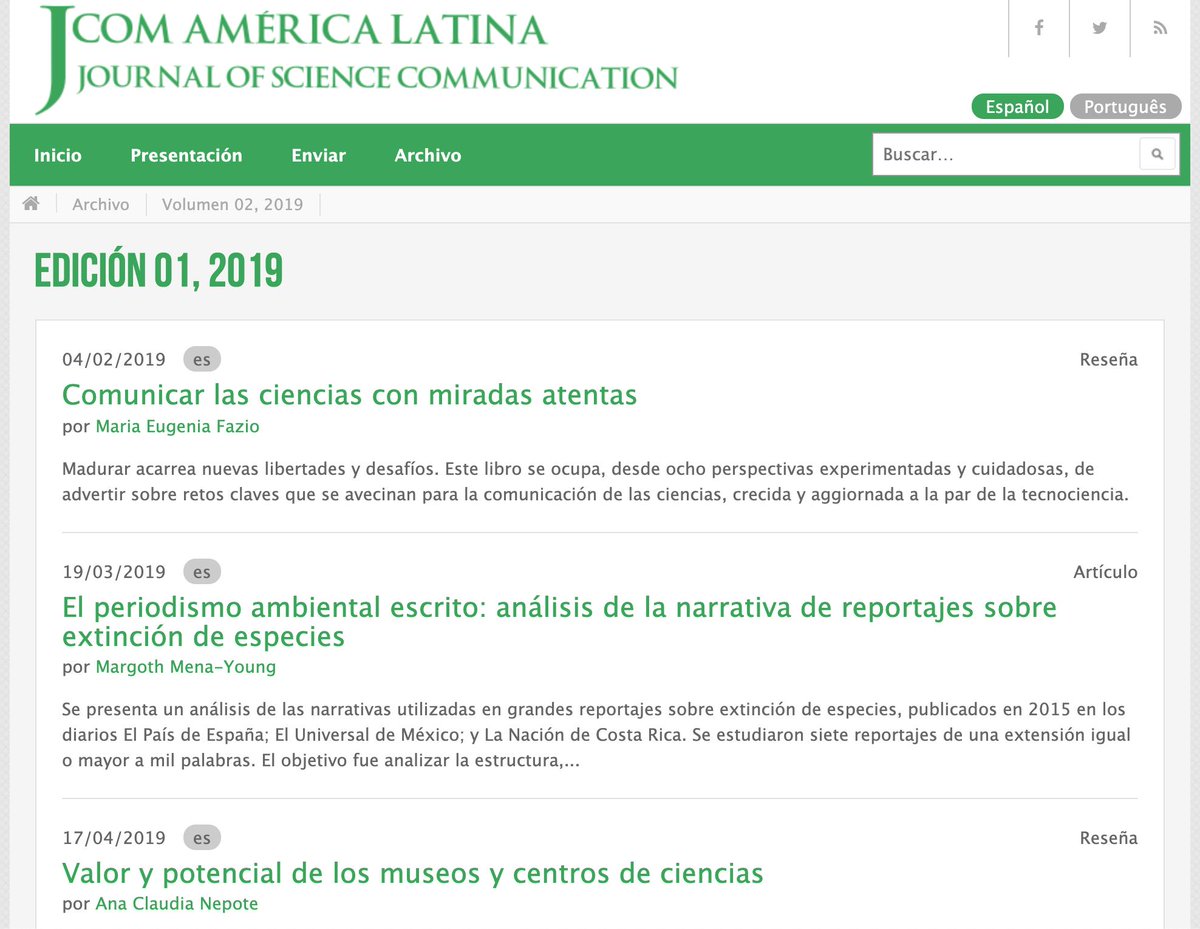Click the es badge next to 19/03/2019
Image resolution: width=1200 pixels, height=929 pixels.
[x=202, y=572]
